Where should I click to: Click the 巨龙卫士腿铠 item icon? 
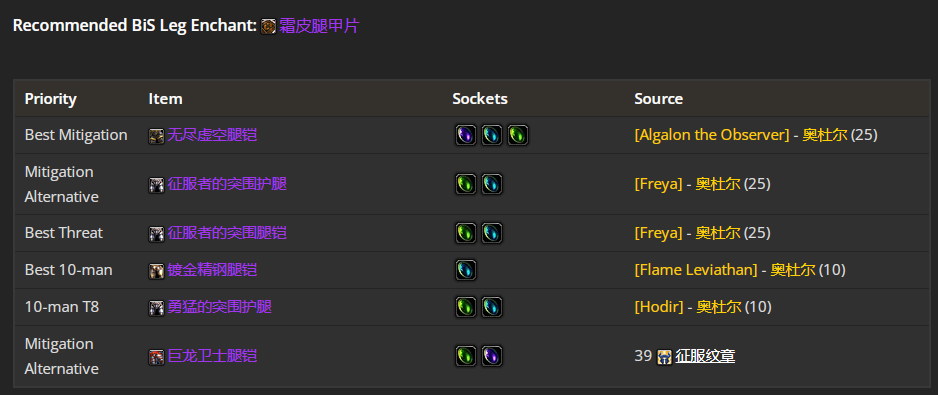[156, 357]
